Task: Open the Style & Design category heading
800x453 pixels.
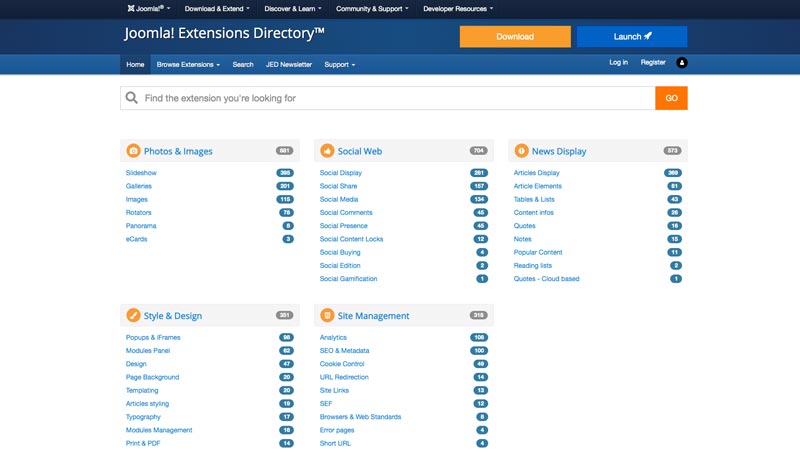Action: click(x=173, y=316)
